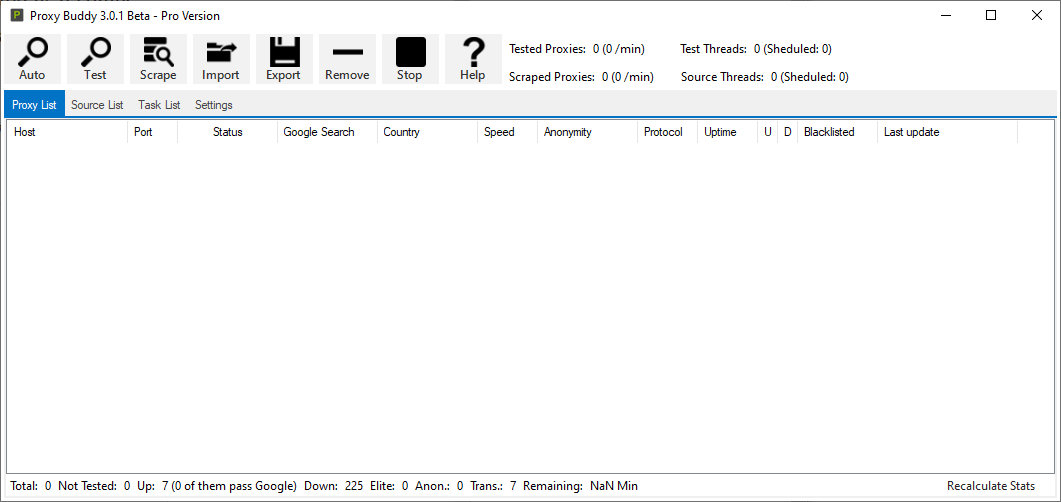Click the Not Tested: 0 status entry
This screenshot has width=1061, height=502.
94,486
